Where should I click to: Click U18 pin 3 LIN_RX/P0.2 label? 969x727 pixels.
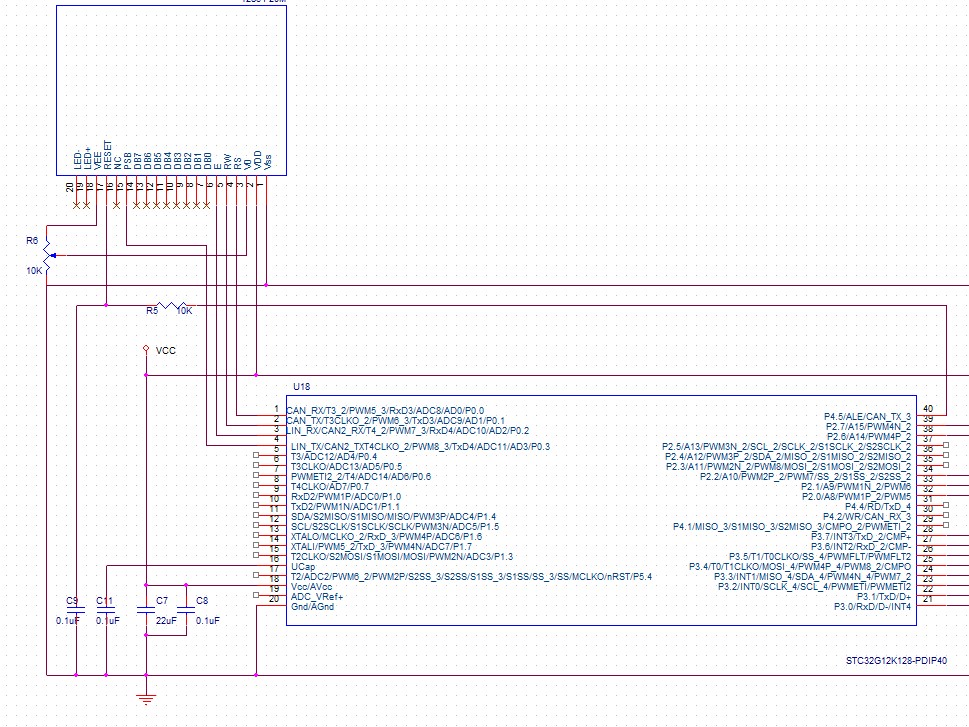408,430
